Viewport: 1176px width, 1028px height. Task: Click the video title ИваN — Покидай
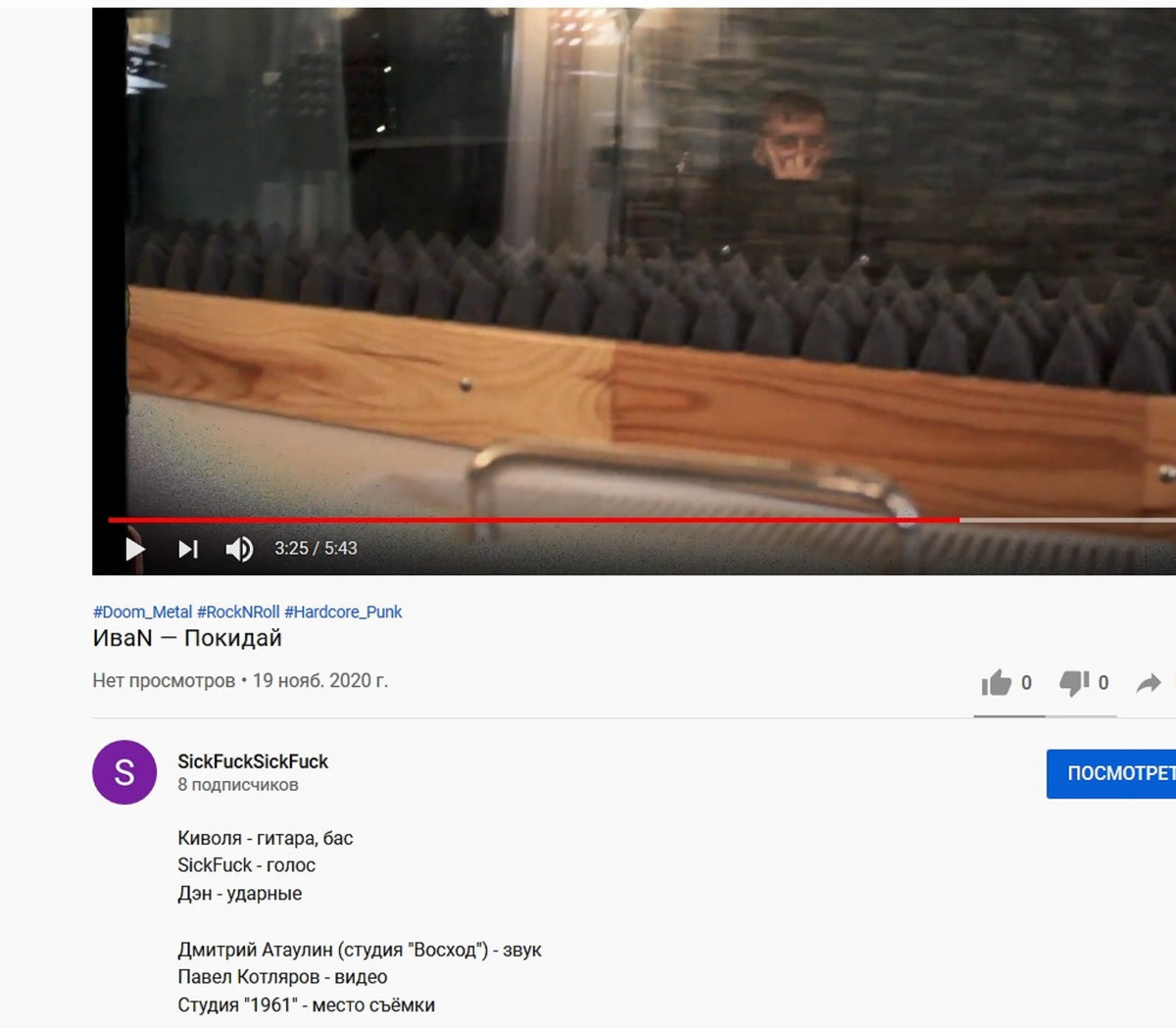tap(187, 638)
